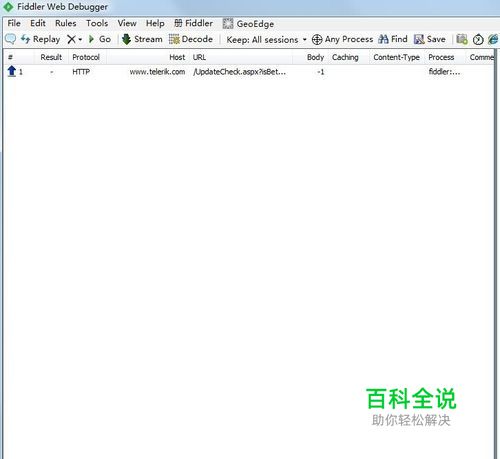Click the /UpdateCheck.aspx URL cell
This screenshot has width=500, height=459.
(239, 72)
